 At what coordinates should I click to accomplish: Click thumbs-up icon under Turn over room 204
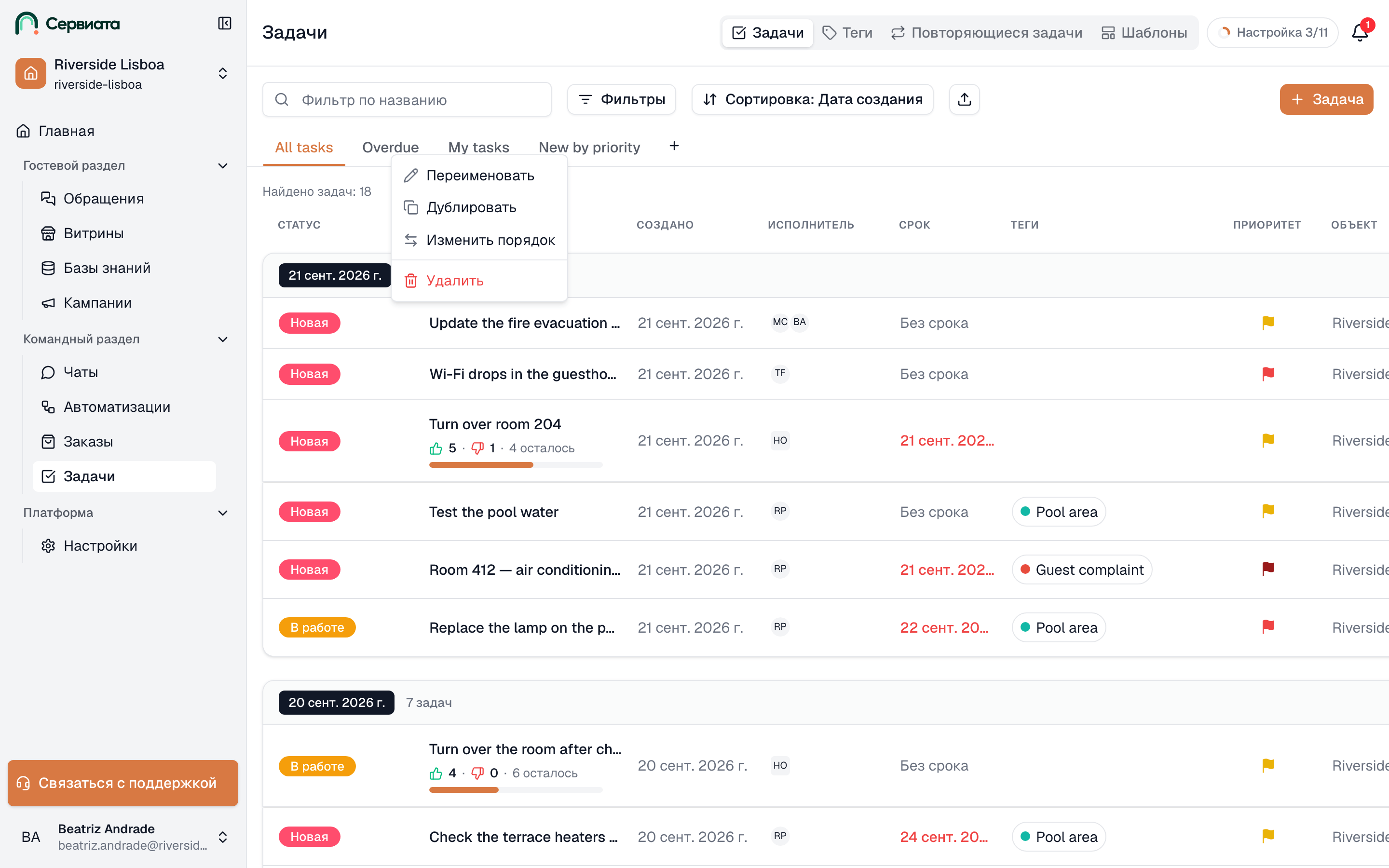point(436,448)
